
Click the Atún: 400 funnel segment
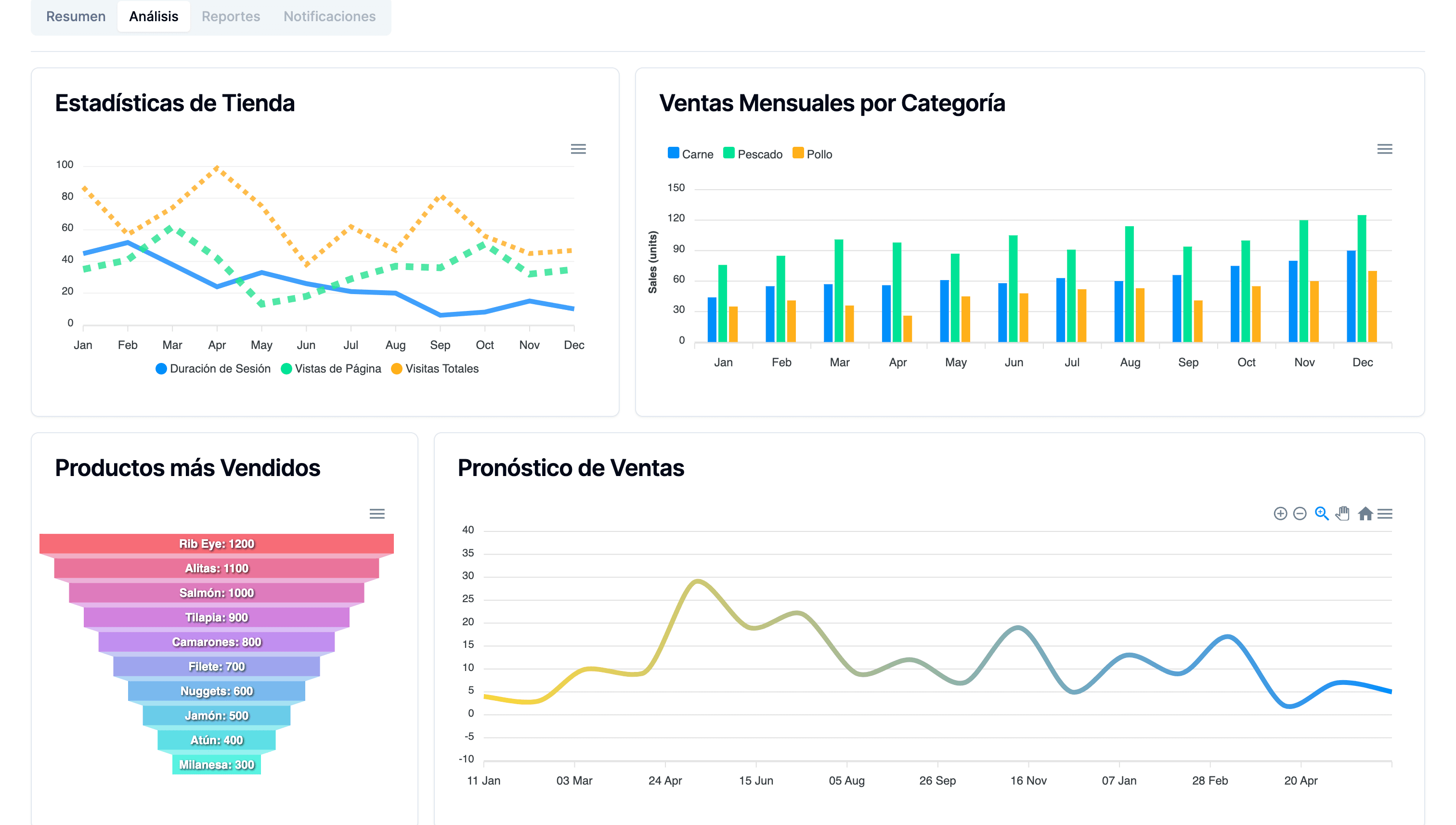pos(217,740)
